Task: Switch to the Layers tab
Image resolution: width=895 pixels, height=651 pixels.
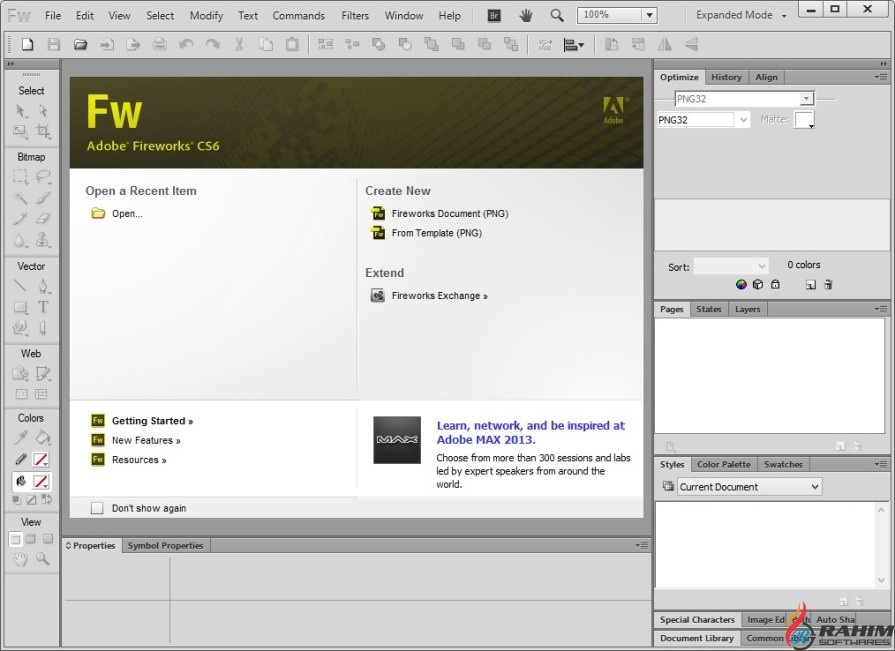Action: (747, 309)
